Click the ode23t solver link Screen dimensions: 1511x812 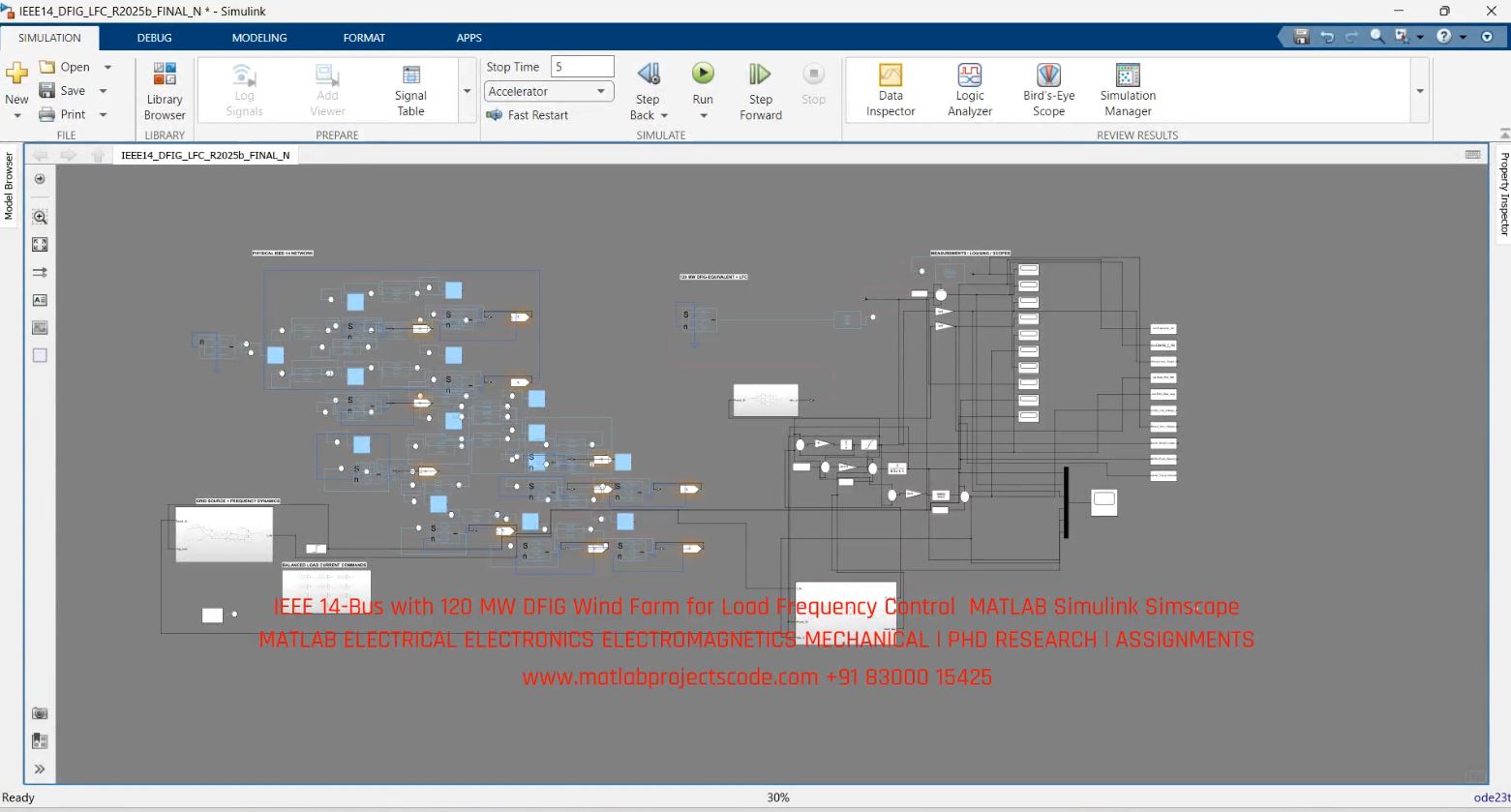[1492, 797]
